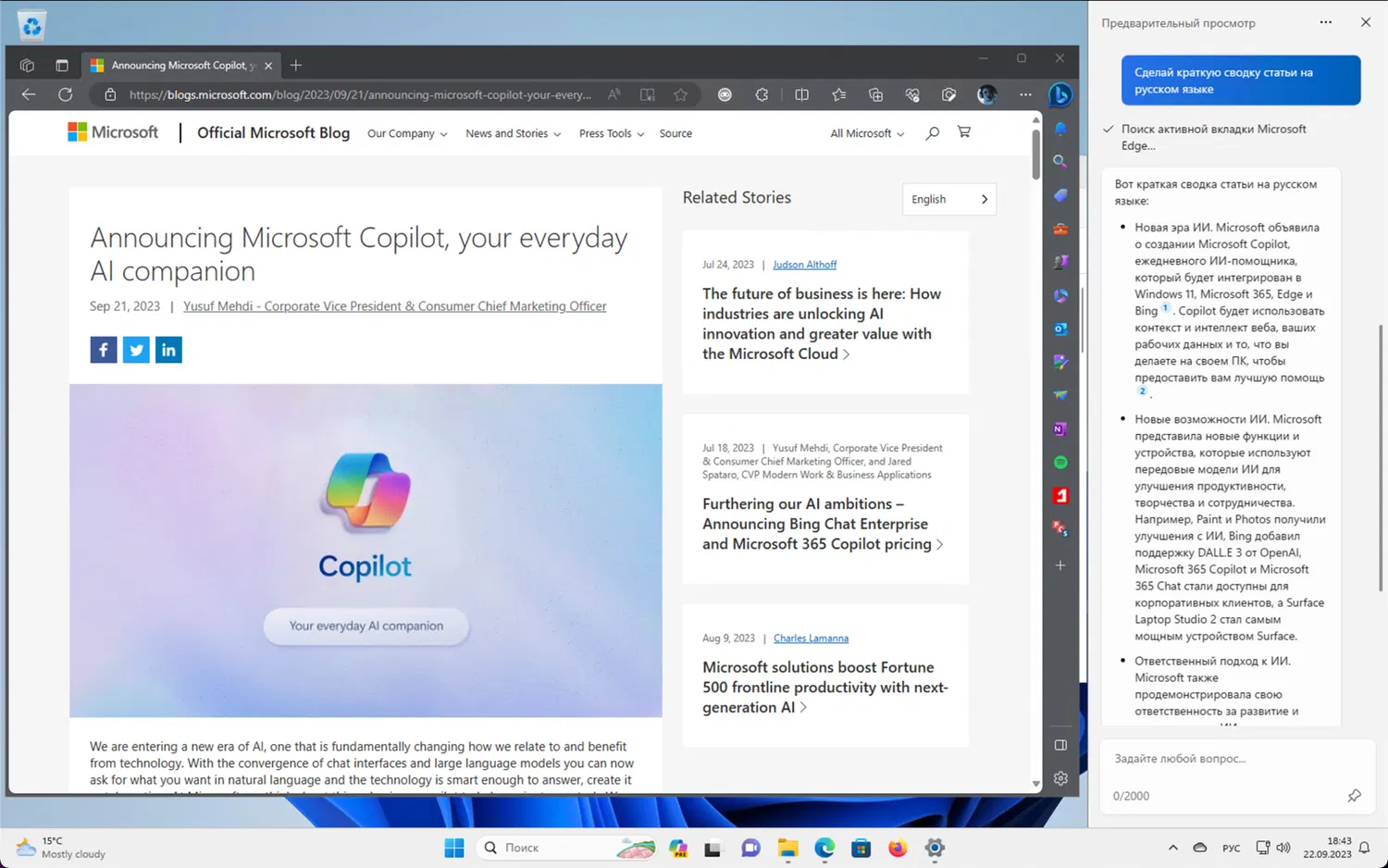
Task: Open Drop paper-plane icon in sidebar
Action: click(1060, 395)
